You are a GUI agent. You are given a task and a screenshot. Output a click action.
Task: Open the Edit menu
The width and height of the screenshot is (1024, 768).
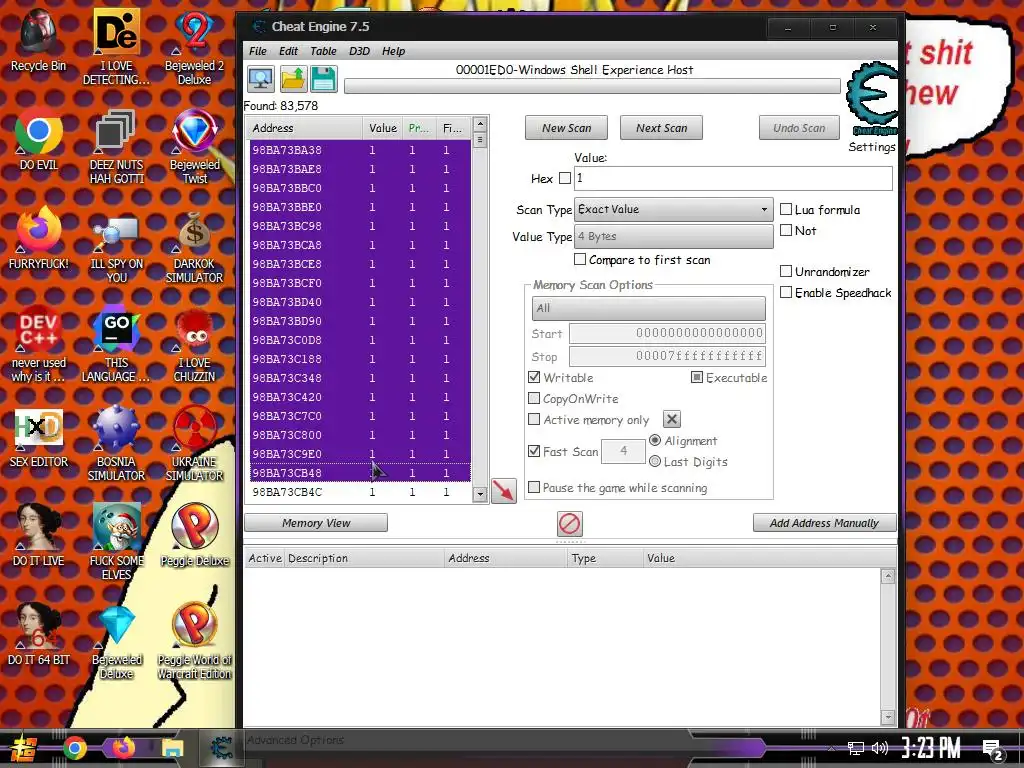pos(288,51)
